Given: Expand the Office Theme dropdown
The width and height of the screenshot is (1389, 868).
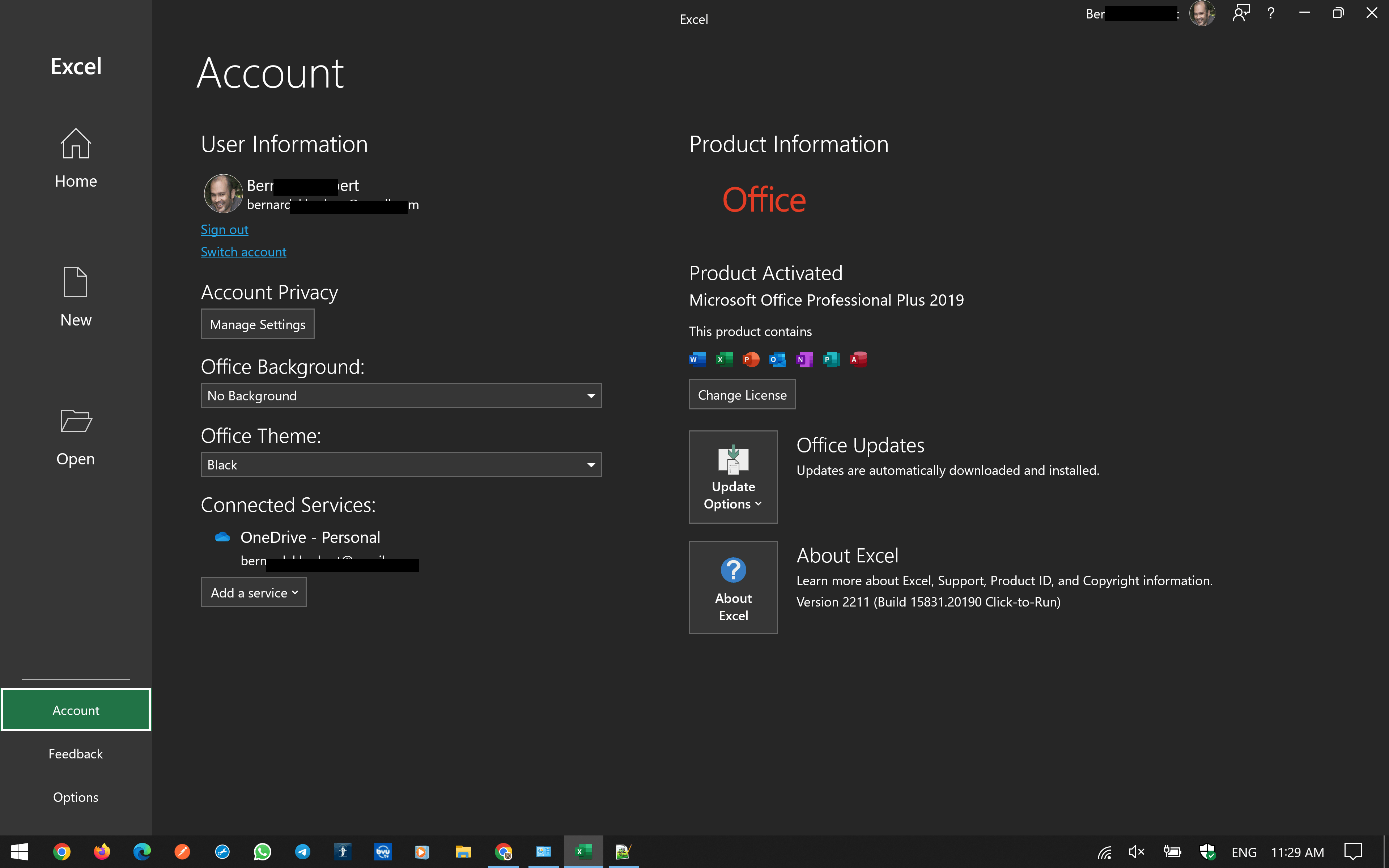Looking at the screenshot, I should point(401,464).
